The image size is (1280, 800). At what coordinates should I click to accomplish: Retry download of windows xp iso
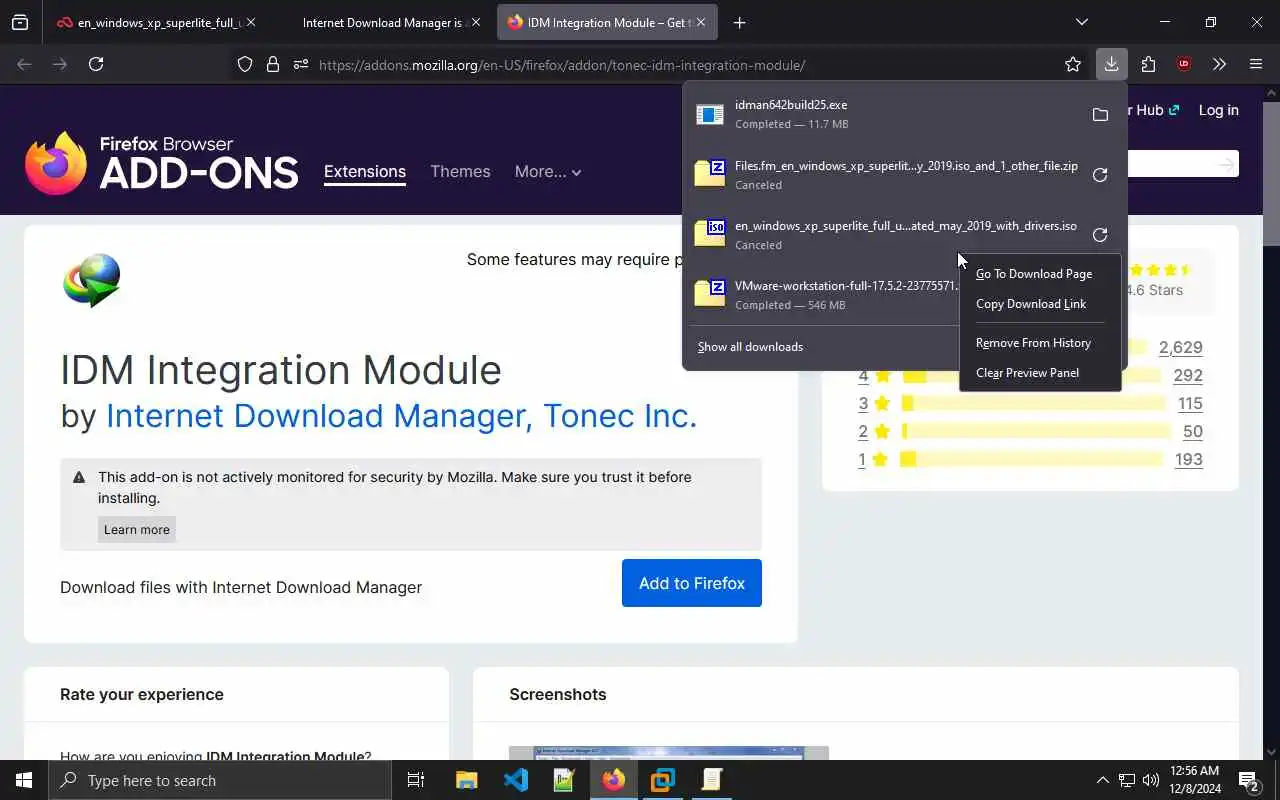point(1100,235)
